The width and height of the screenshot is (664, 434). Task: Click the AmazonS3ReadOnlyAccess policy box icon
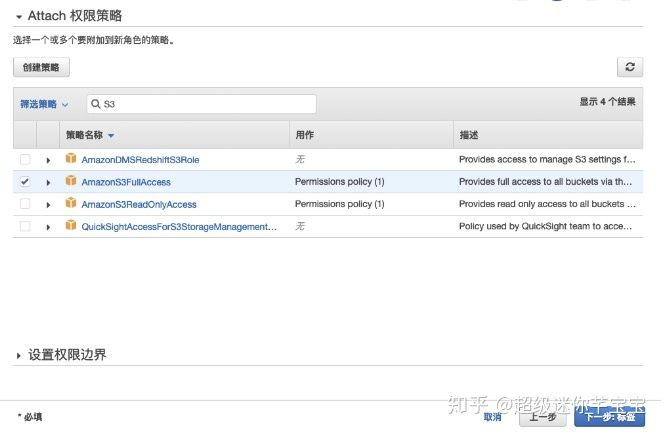click(x=71, y=203)
